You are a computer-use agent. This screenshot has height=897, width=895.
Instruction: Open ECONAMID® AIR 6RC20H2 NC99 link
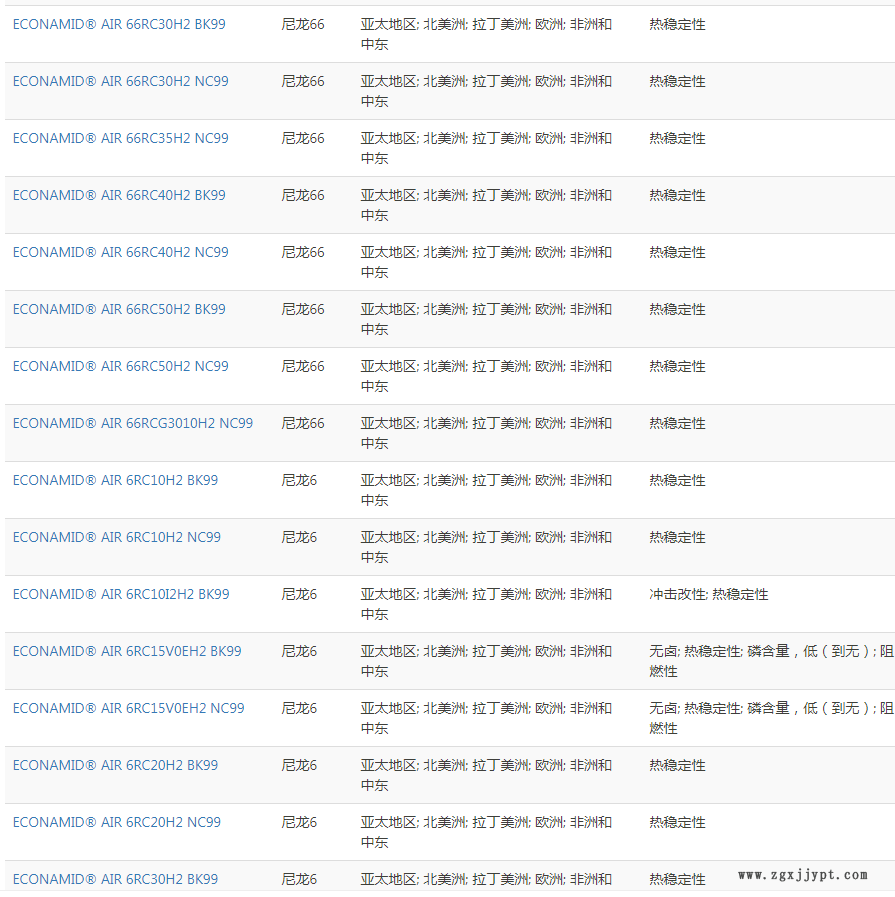pos(117,822)
